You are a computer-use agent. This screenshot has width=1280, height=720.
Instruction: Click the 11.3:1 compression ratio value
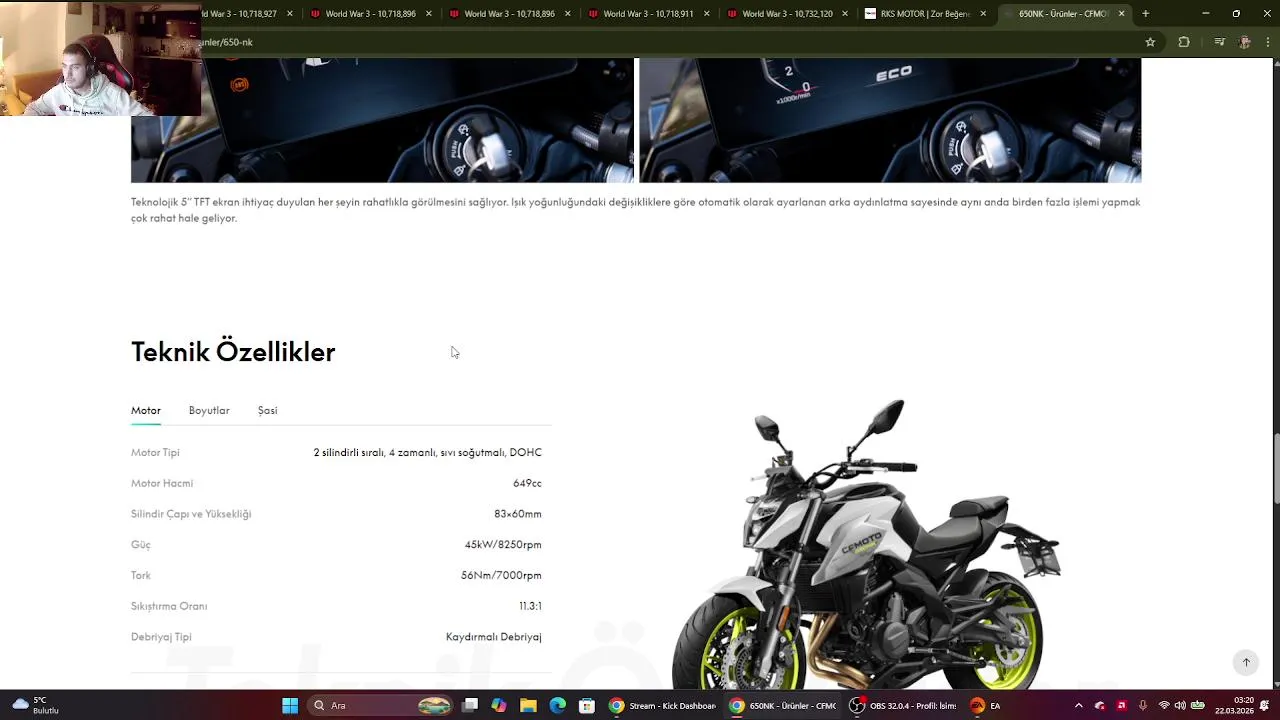pyautogui.click(x=530, y=606)
